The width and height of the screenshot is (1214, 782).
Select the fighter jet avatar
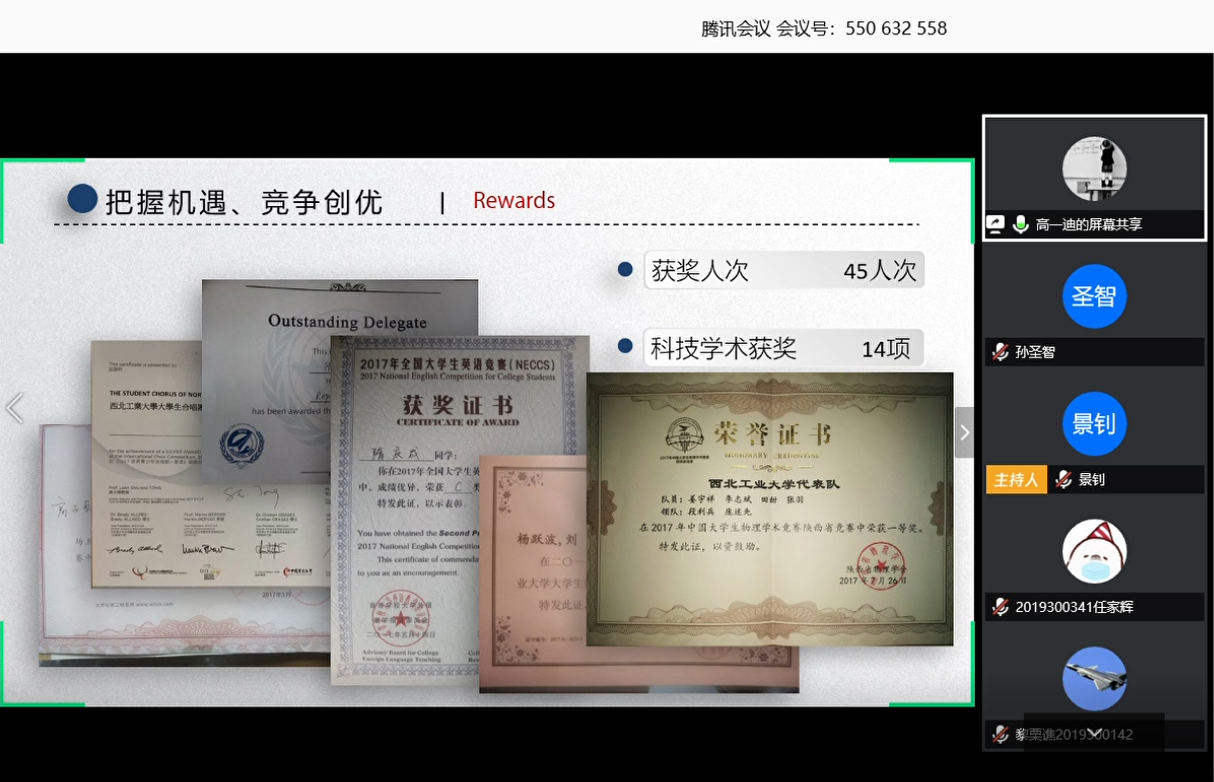1094,679
